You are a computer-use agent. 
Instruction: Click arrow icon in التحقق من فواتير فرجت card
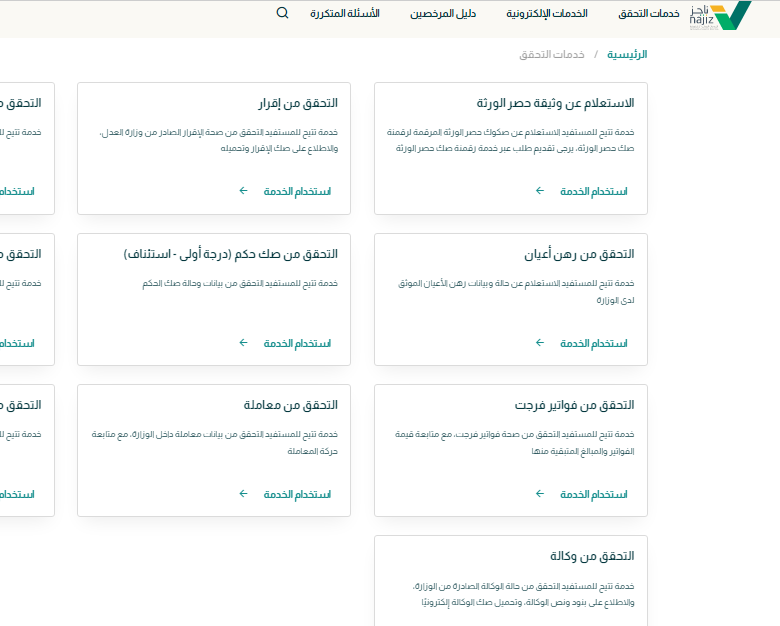coord(540,494)
